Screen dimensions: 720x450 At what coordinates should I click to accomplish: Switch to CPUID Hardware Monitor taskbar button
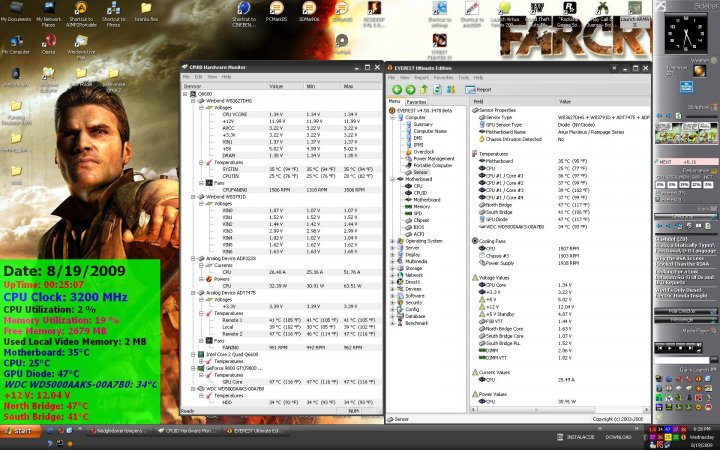pyautogui.click(x=188, y=431)
